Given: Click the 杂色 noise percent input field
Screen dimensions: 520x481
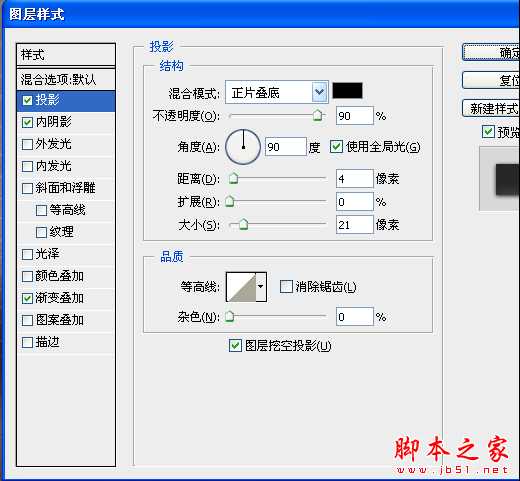Looking at the screenshot, I should pyautogui.click(x=355, y=316).
